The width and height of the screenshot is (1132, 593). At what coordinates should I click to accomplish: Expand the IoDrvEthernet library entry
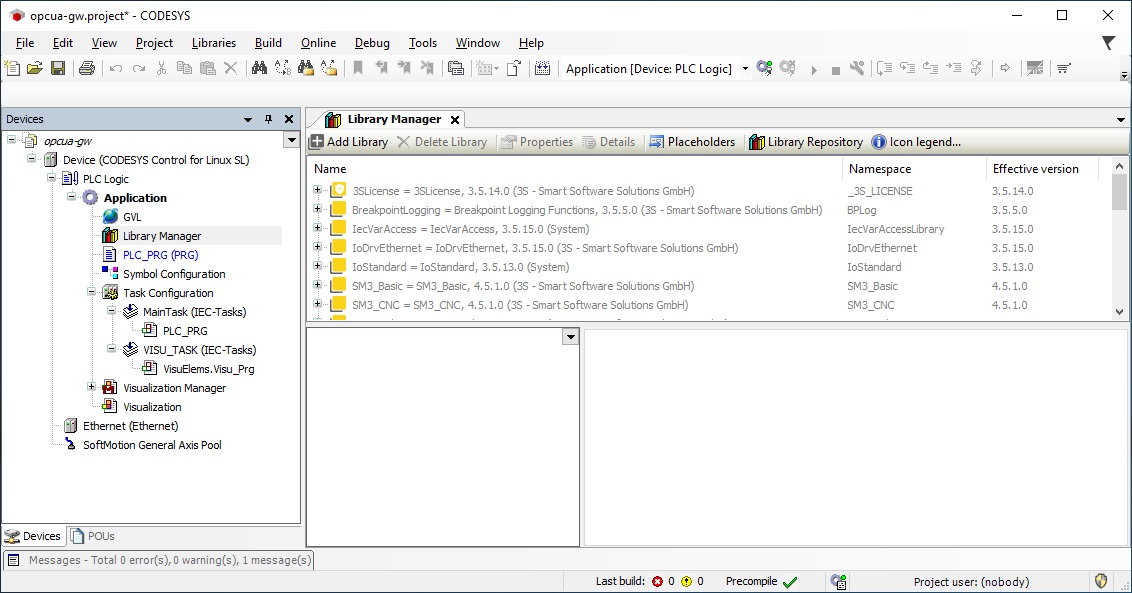317,247
